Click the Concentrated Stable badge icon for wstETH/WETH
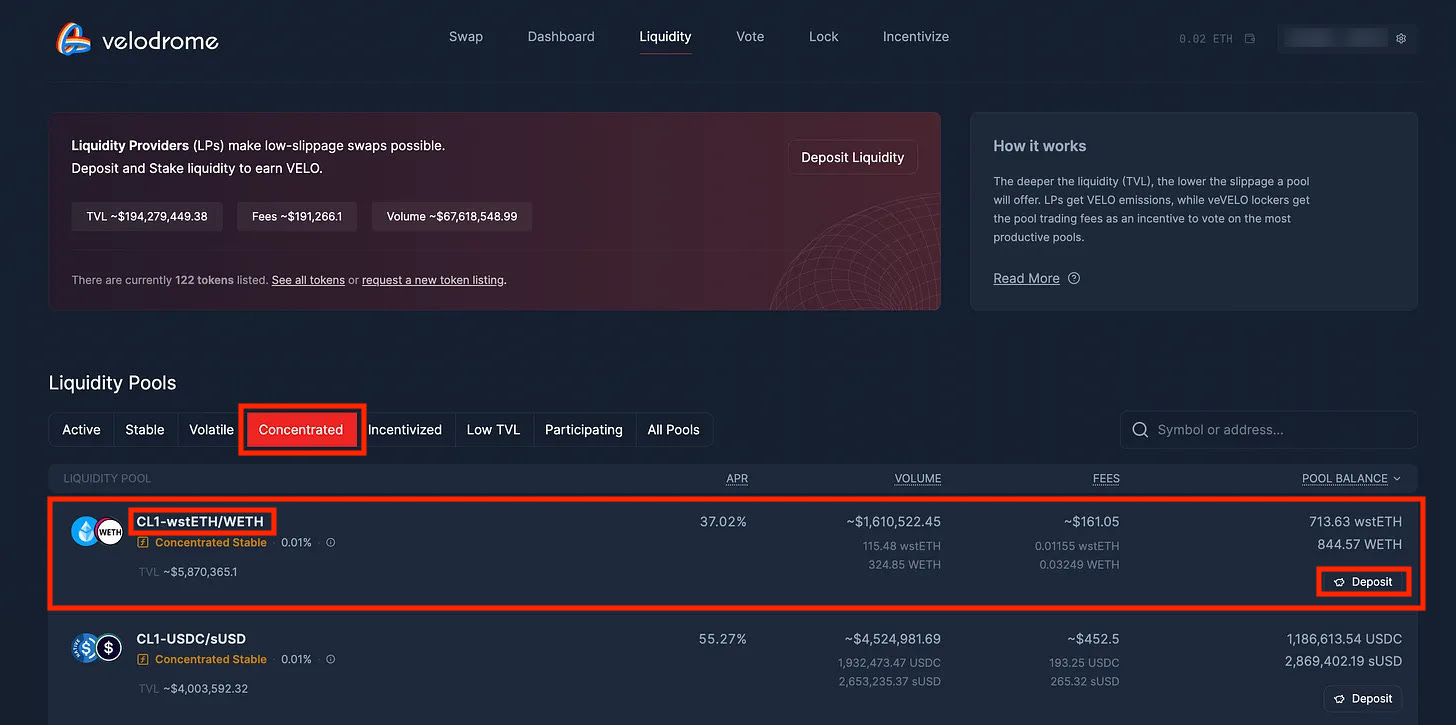This screenshot has height=725, width=1456. [x=143, y=543]
